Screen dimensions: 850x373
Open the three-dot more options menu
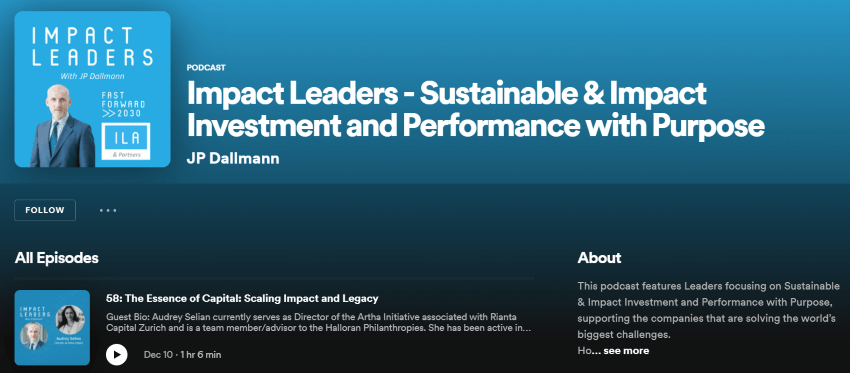[x=108, y=210]
